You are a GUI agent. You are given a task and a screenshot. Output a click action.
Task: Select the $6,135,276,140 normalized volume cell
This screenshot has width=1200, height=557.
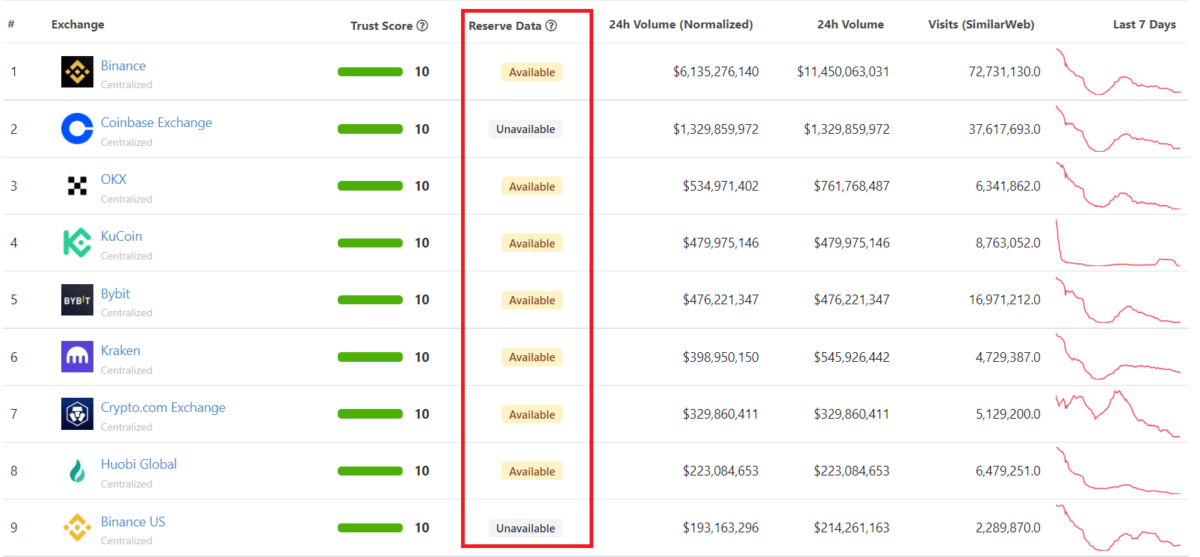716,72
